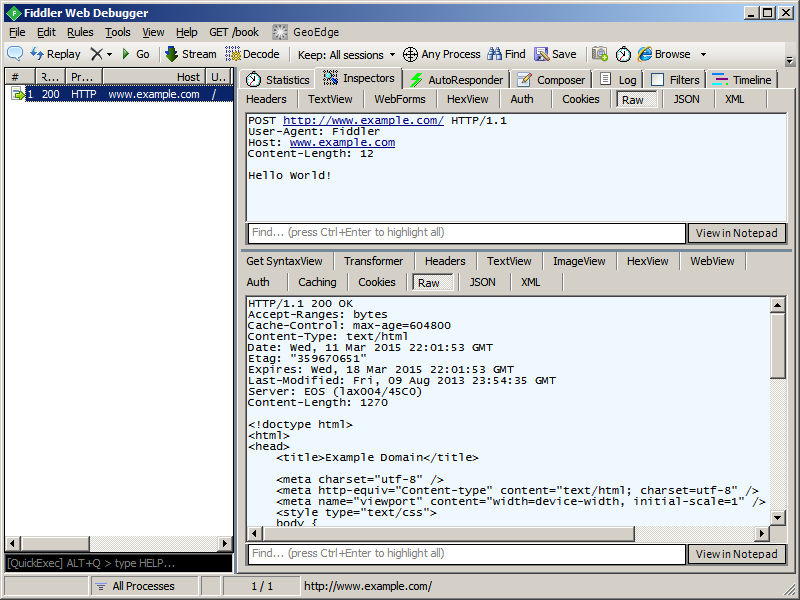This screenshot has width=800, height=600.
Task: Expand the Browse dropdown arrow
Action: click(703, 54)
